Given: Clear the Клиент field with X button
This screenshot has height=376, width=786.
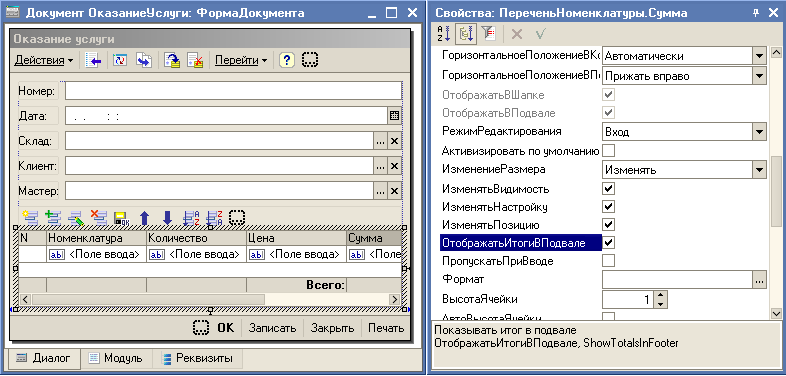Looking at the screenshot, I should [x=395, y=166].
